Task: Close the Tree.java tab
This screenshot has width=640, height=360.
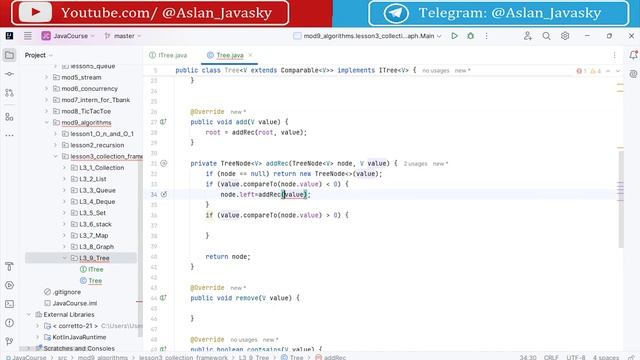Action: 250,55
